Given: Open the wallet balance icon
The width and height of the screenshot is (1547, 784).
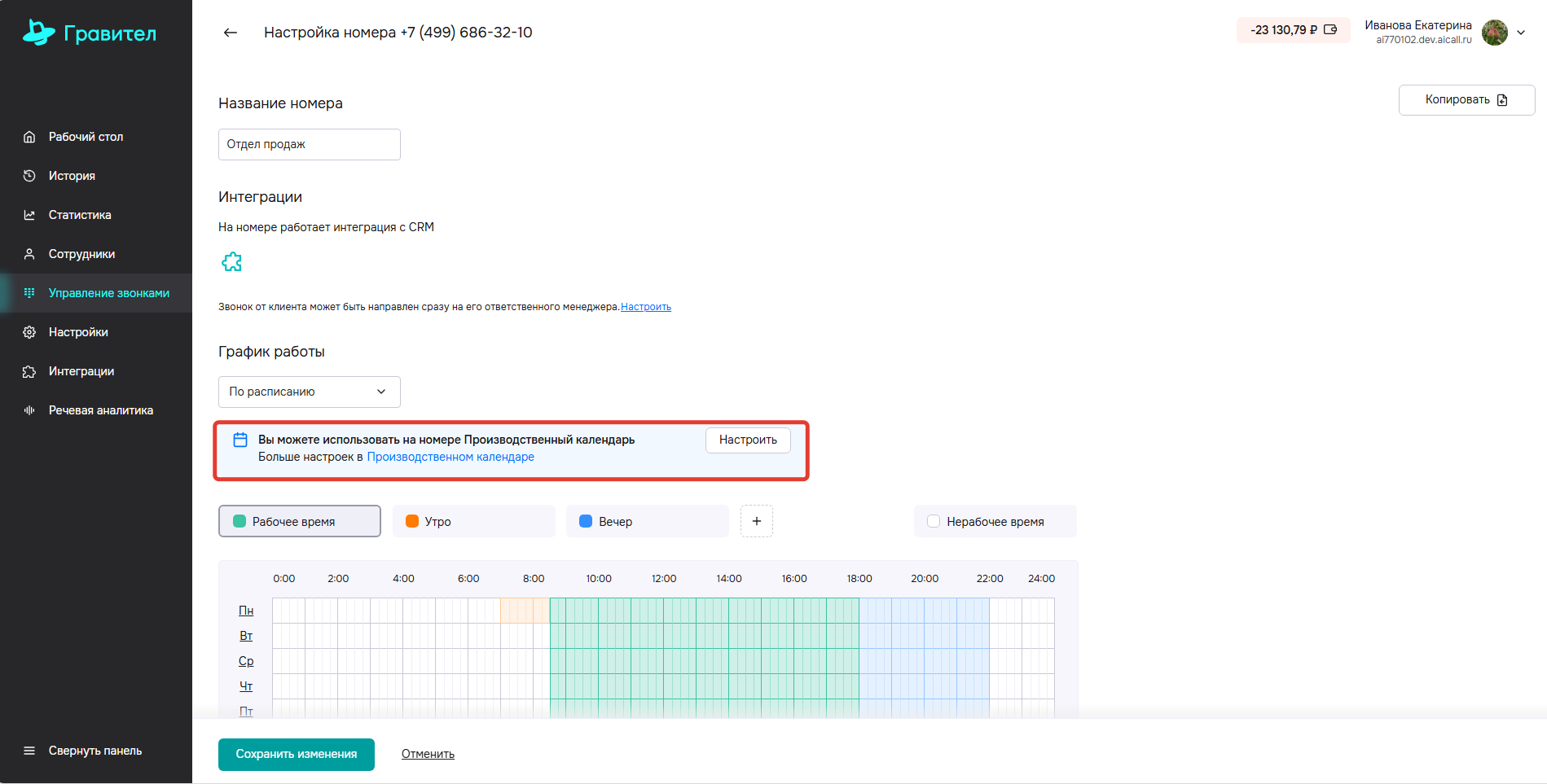Looking at the screenshot, I should click(x=1330, y=30).
